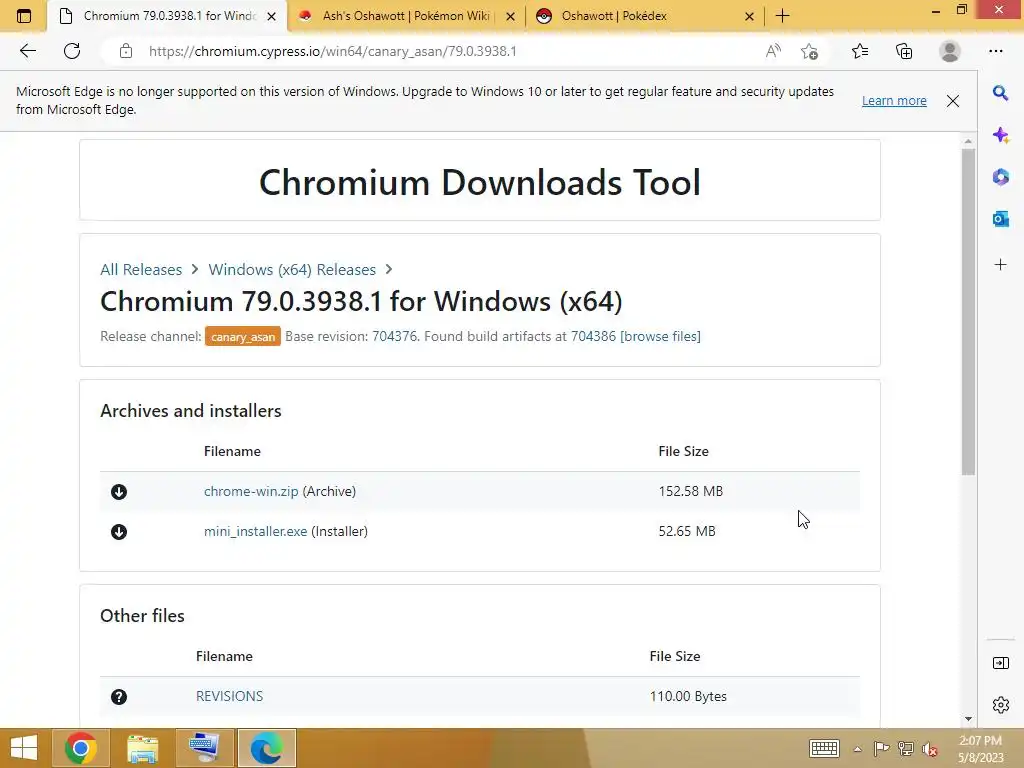Open network tray icon

pos(906,748)
